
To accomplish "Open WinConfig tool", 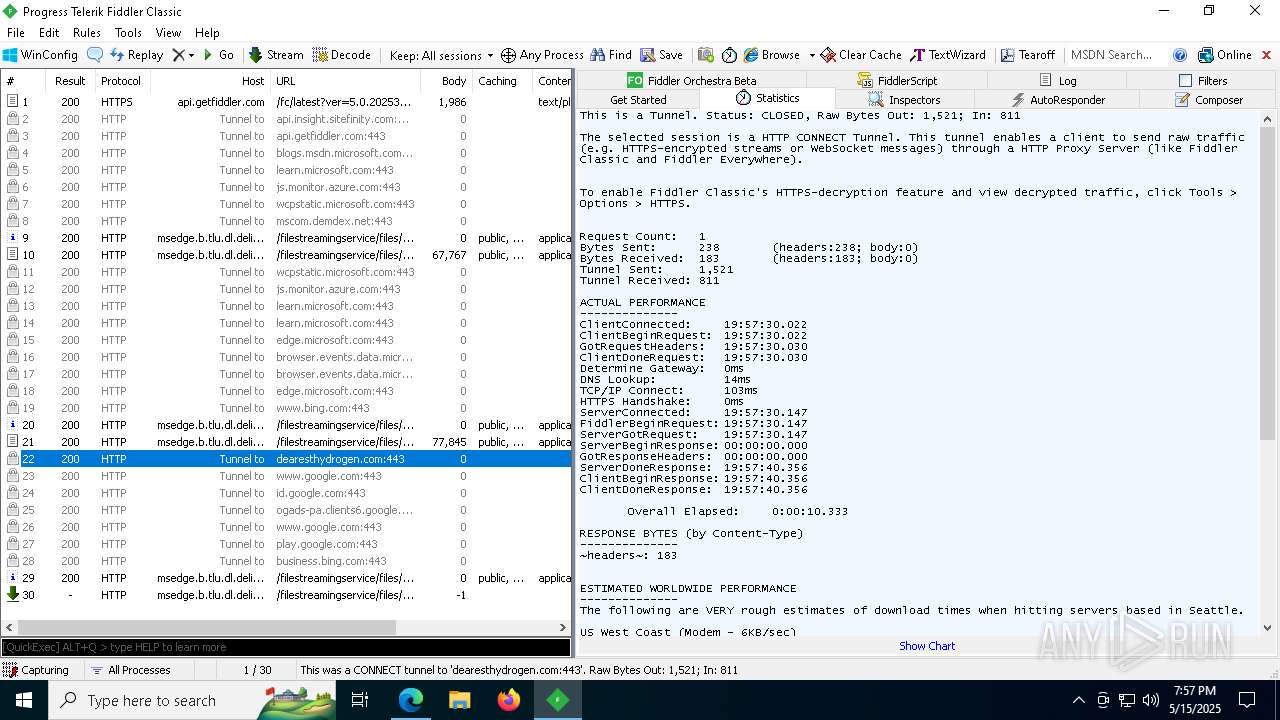I will pyautogui.click(x=40, y=55).
